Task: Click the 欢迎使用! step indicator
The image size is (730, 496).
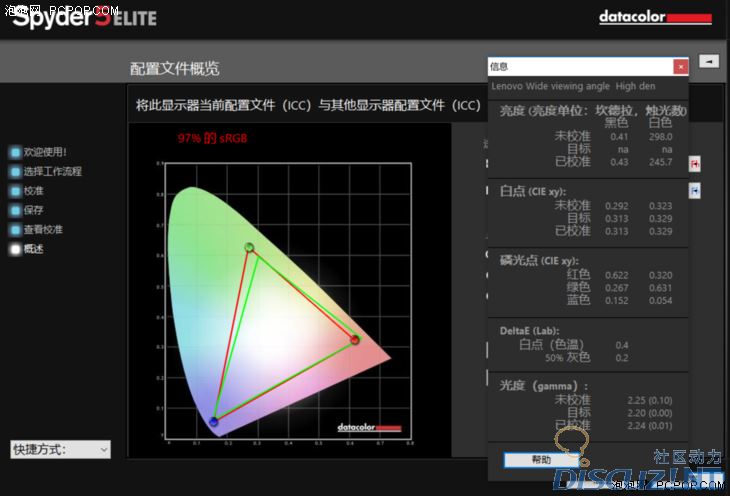Action: click(x=15, y=152)
